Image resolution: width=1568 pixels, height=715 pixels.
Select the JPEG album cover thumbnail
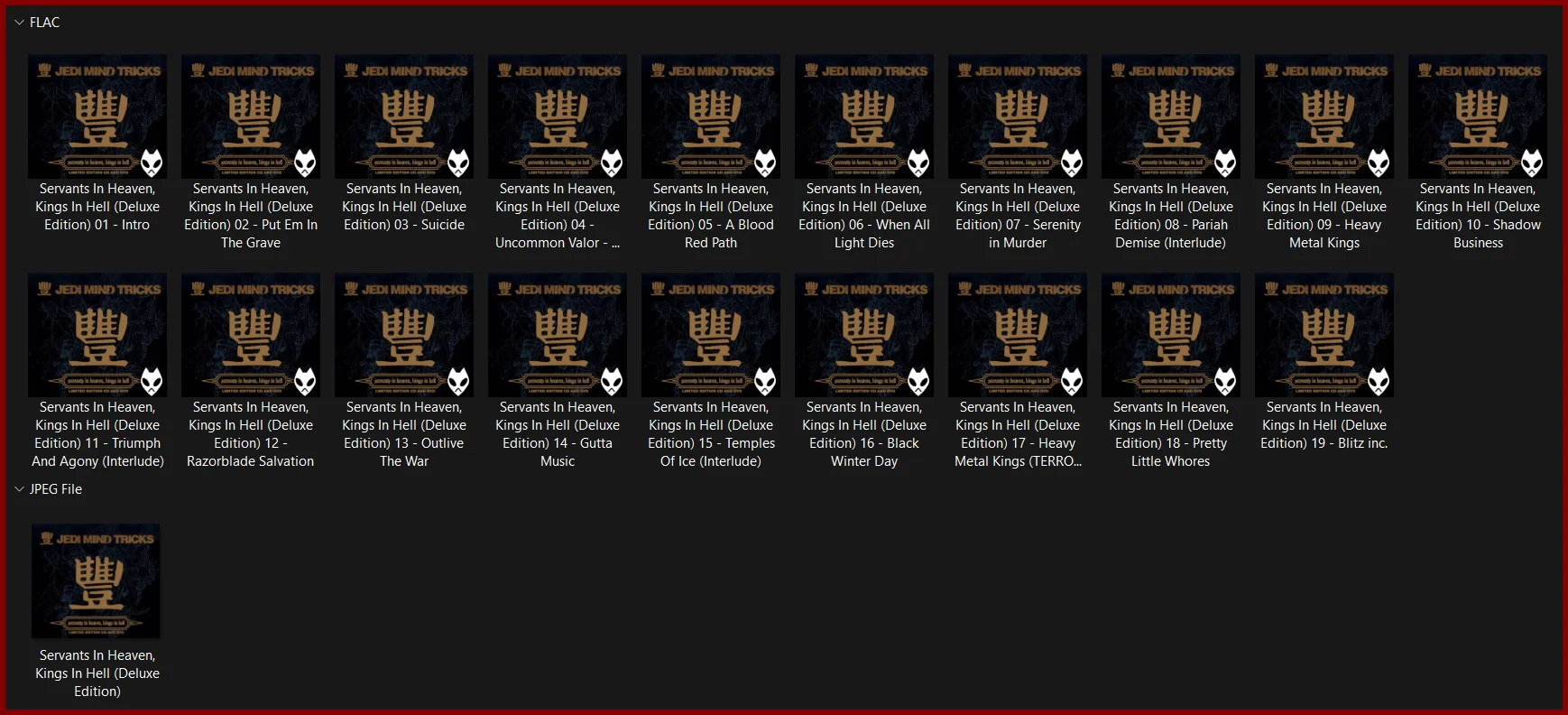pos(96,581)
